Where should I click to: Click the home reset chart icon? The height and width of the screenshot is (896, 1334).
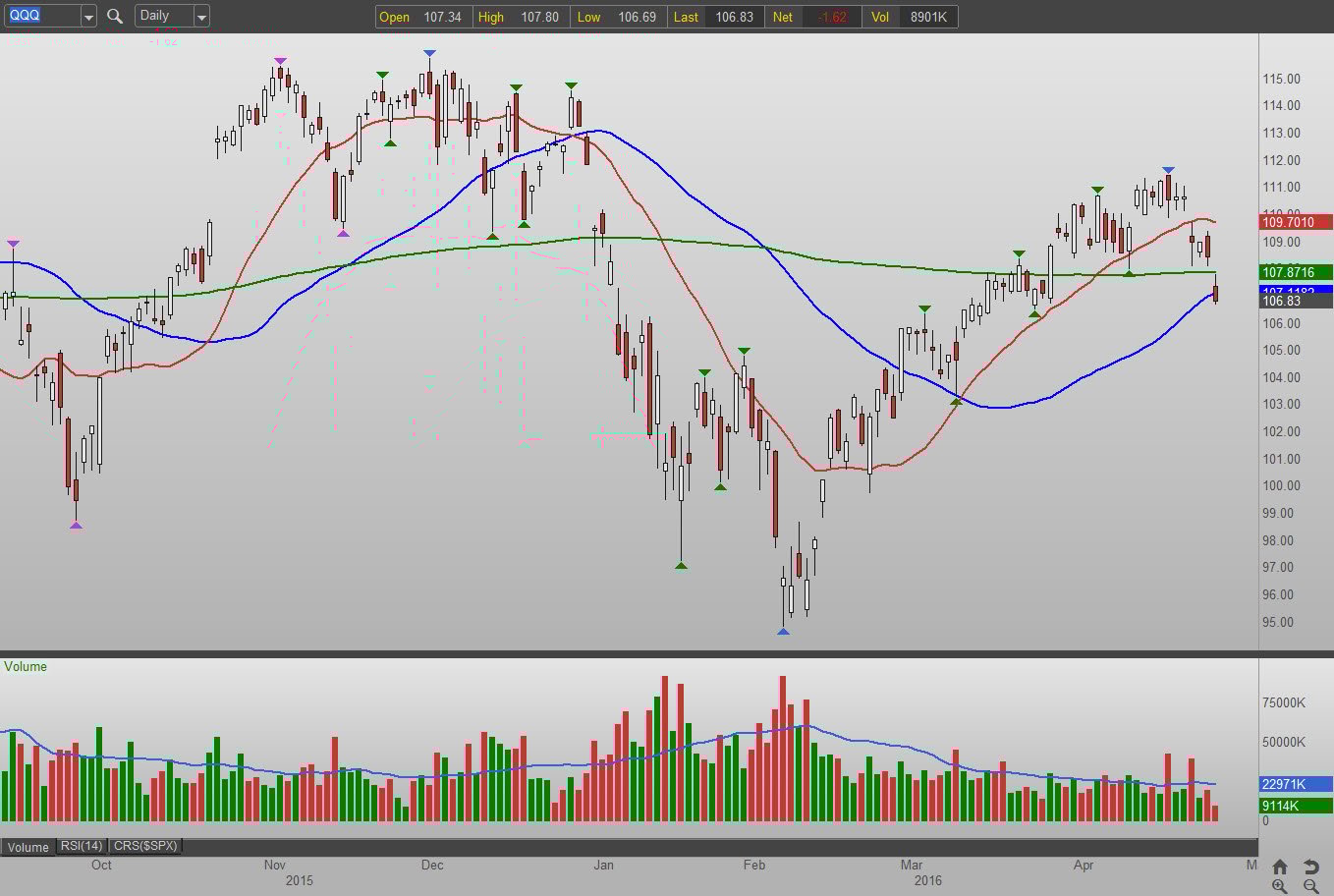(1279, 867)
